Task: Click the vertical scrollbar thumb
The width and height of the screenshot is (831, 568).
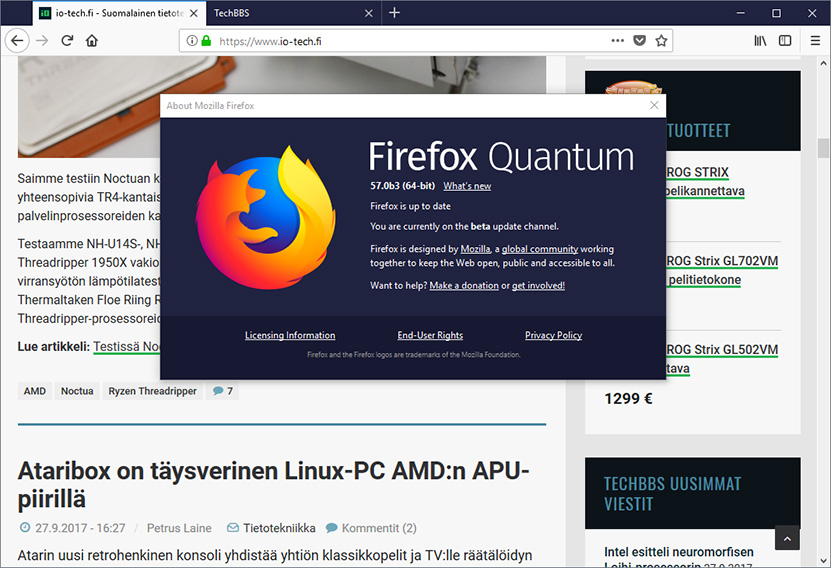Action: [823, 148]
